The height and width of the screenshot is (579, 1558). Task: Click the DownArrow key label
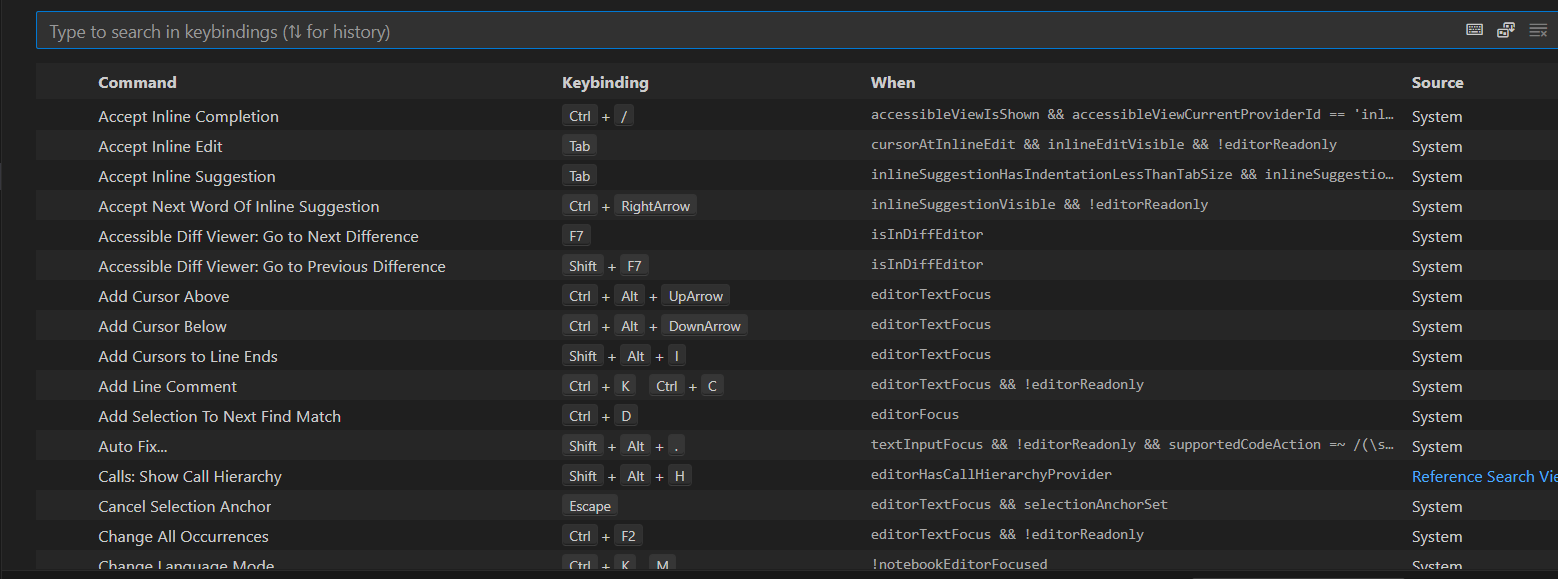click(704, 326)
